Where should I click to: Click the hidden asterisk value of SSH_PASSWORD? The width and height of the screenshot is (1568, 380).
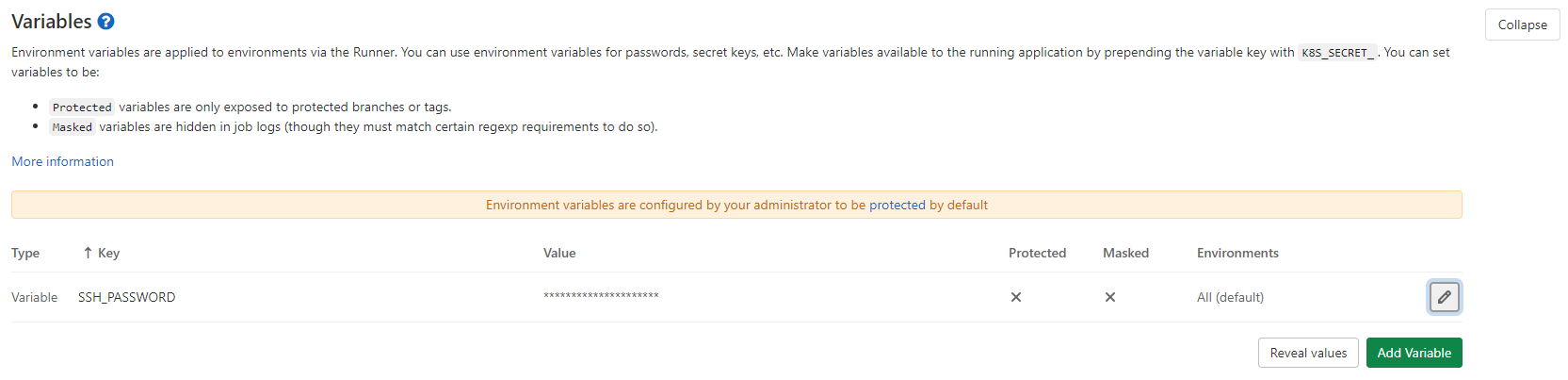(601, 296)
